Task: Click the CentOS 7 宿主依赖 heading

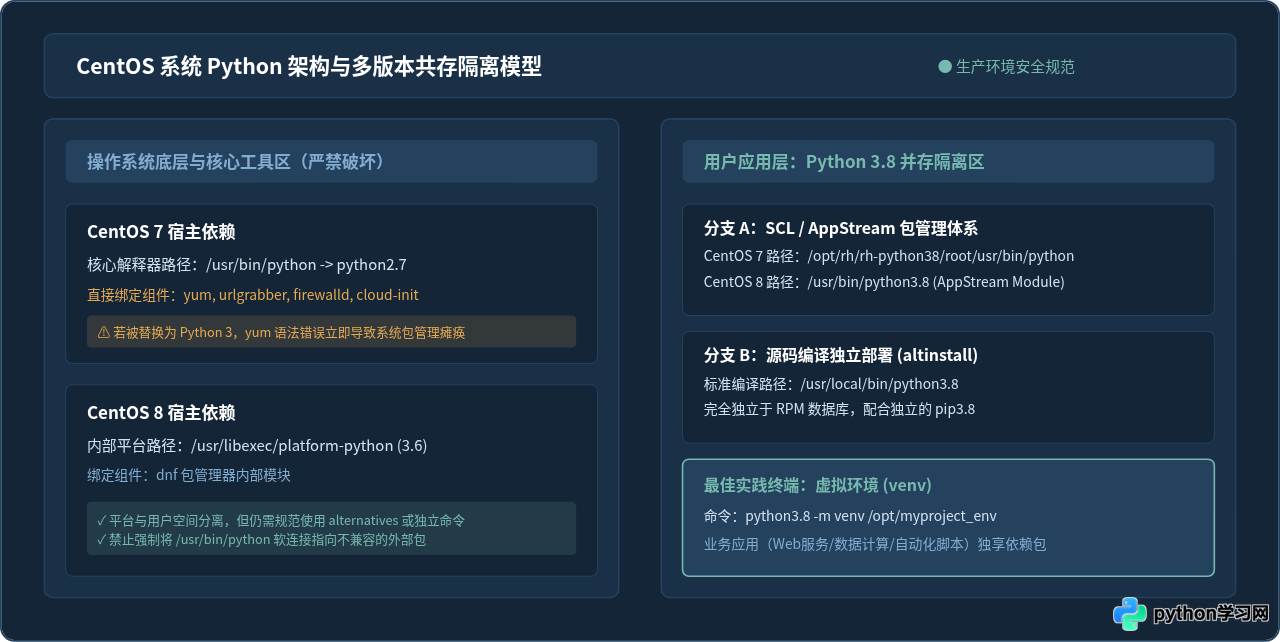Action: point(161,232)
